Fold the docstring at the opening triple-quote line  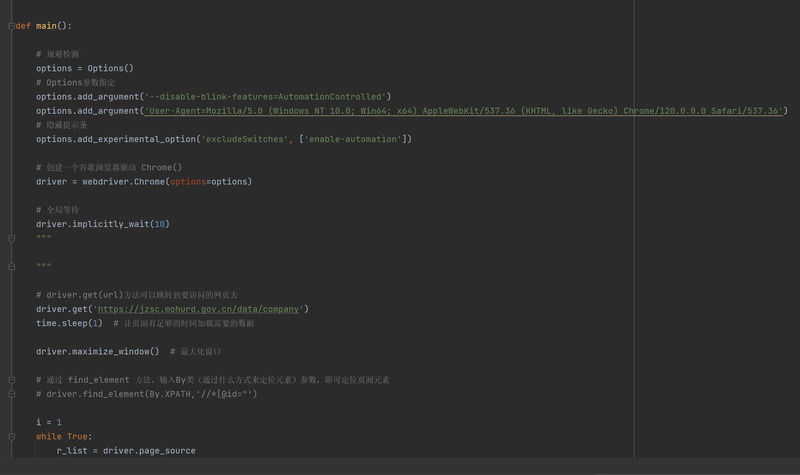click(x=11, y=238)
